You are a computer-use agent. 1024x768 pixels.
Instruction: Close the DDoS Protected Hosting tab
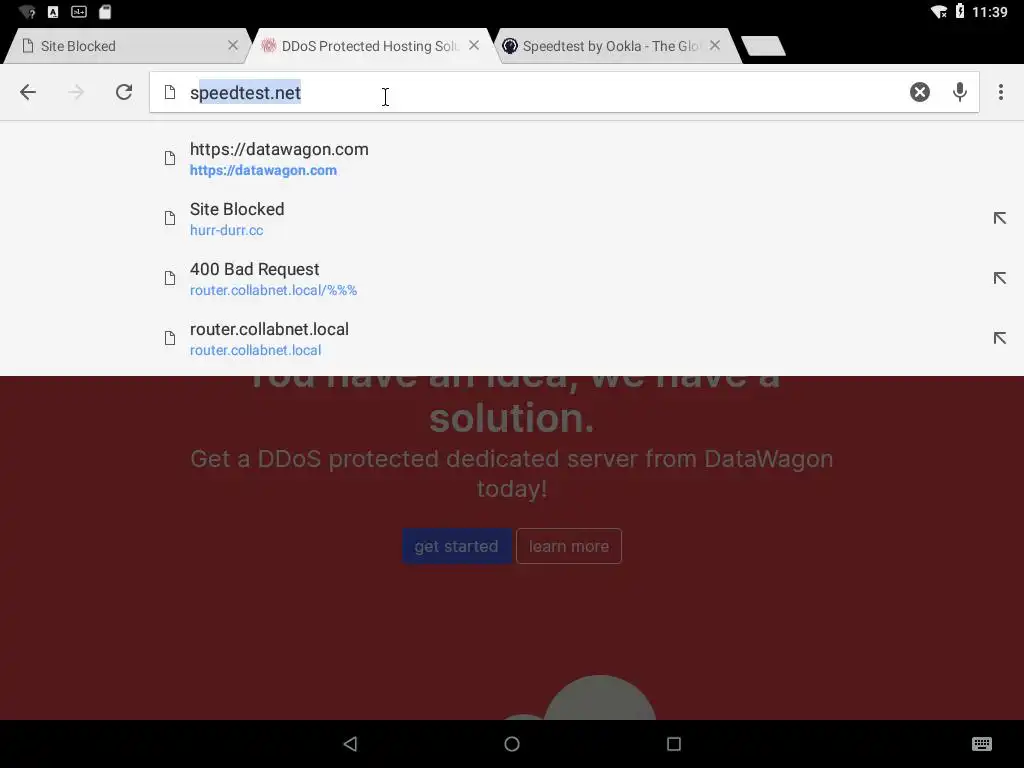474,45
